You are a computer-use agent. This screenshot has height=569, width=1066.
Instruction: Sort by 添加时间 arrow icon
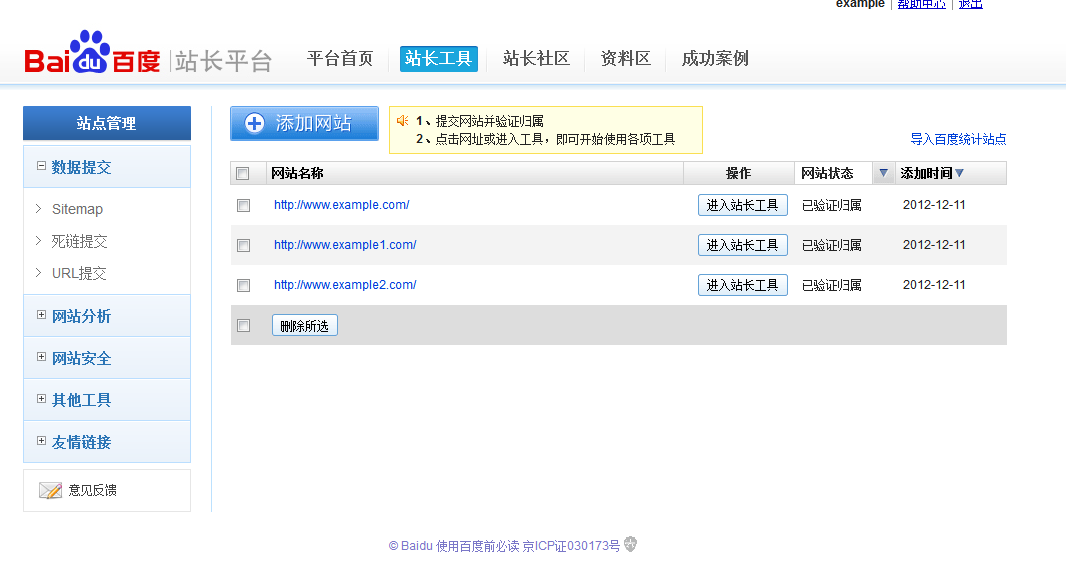960,173
